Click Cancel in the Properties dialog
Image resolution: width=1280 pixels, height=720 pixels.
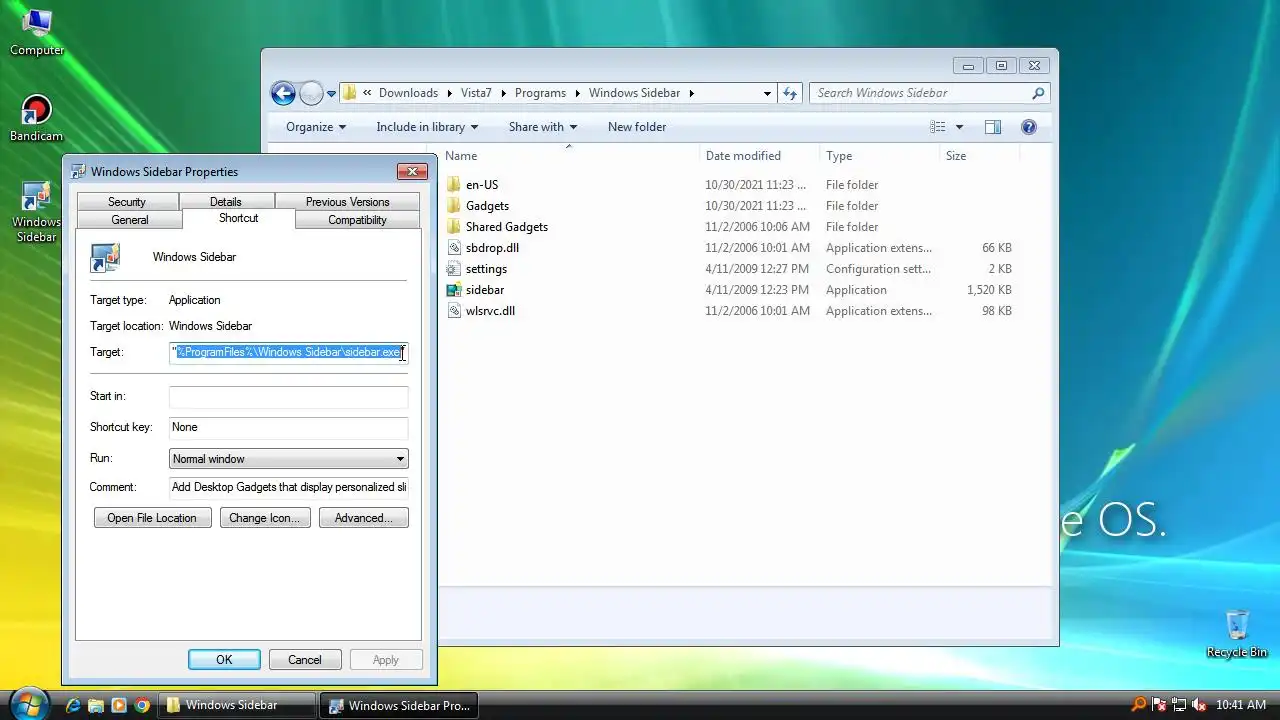click(x=305, y=660)
